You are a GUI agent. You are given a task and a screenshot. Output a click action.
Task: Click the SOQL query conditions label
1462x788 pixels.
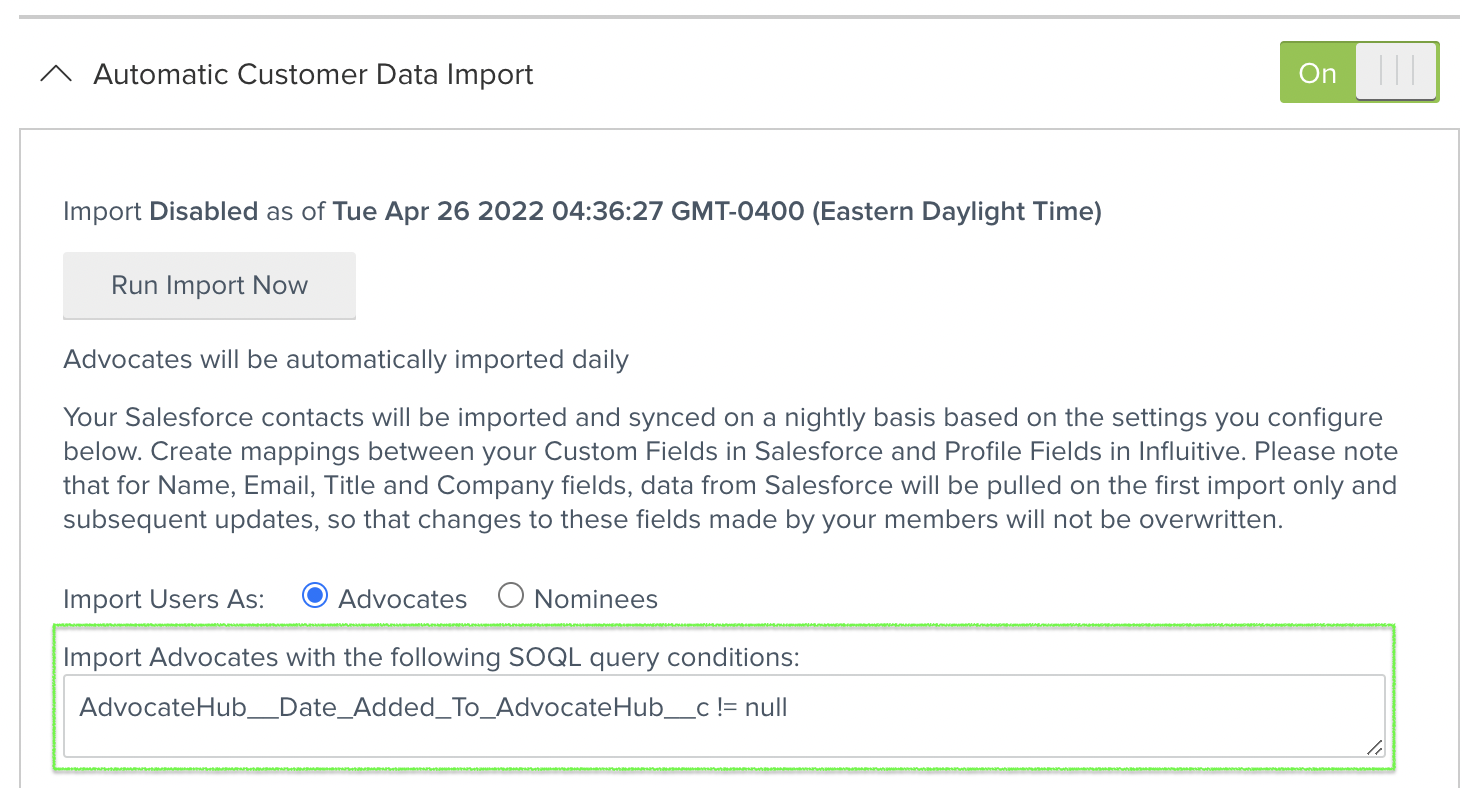(432, 657)
